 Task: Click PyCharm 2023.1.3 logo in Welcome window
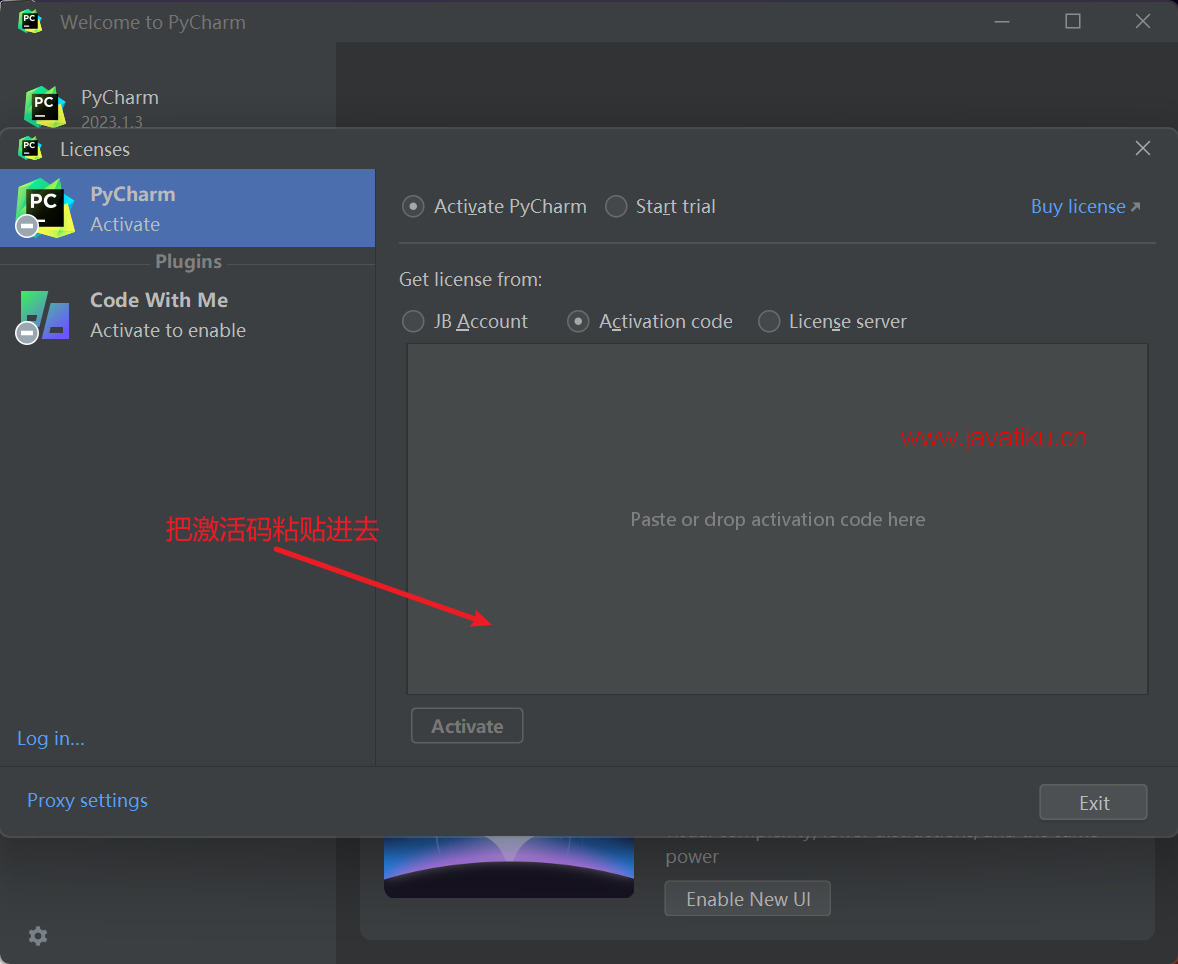pyautogui.click(x=44, y=106)
